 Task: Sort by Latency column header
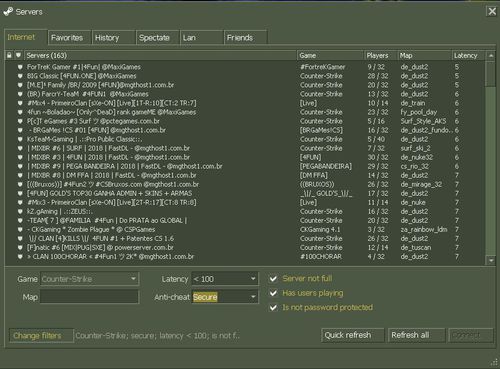468,55
